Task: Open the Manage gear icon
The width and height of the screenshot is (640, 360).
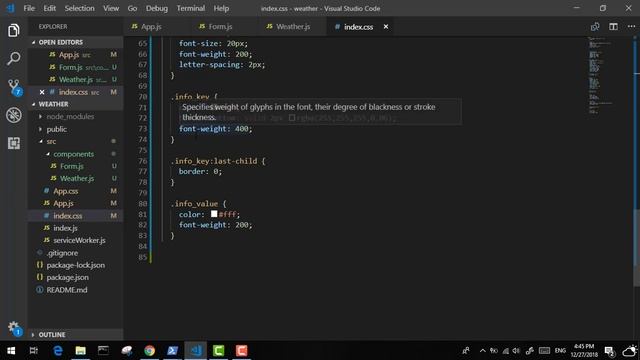Action: click(14, 328)
